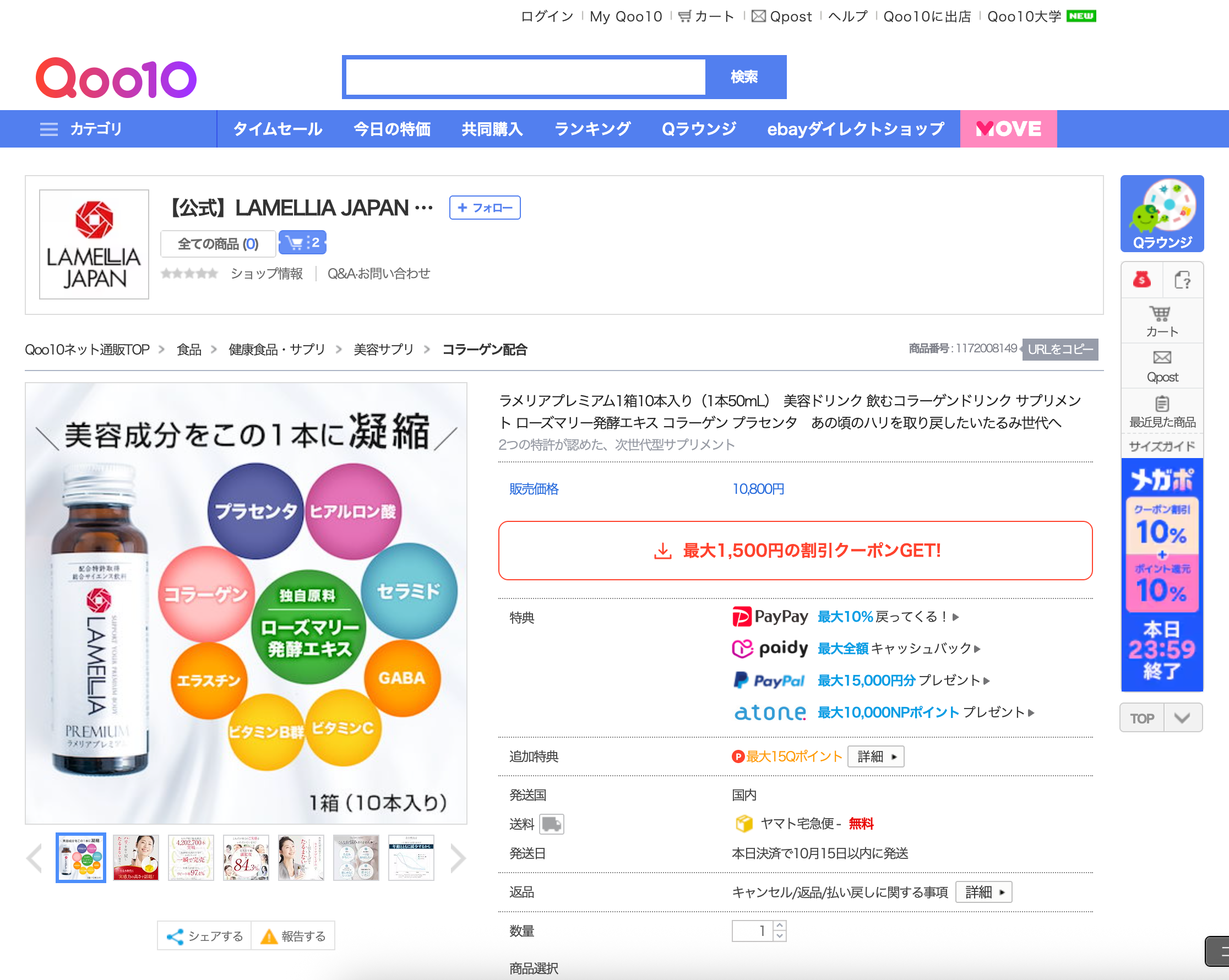1229x980 pixels.
Task: Decrease quantity with the down arrow
Action: click(x=780, y=936)
